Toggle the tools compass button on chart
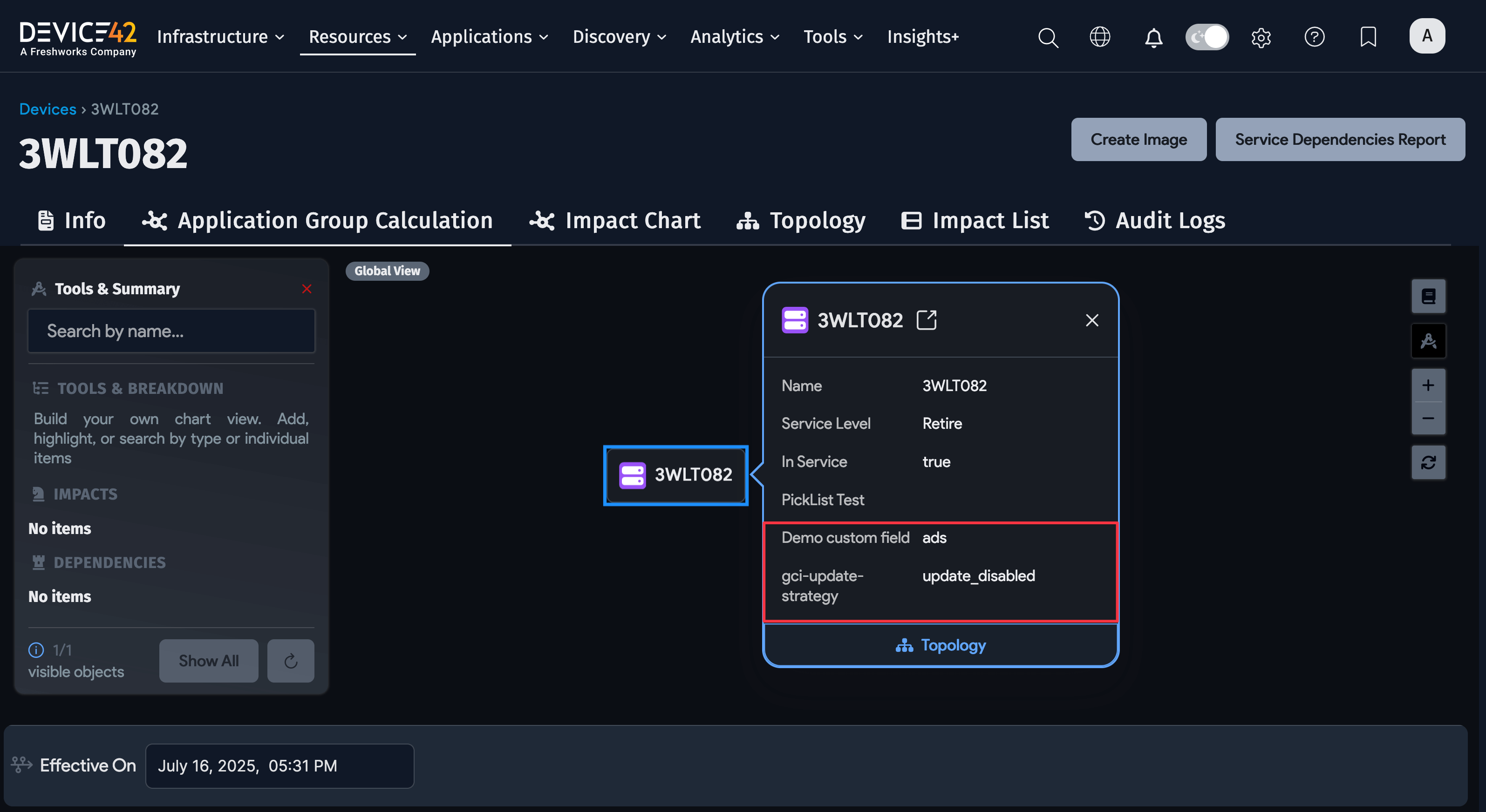The image size is (1486, 812). click(1428, 341)
